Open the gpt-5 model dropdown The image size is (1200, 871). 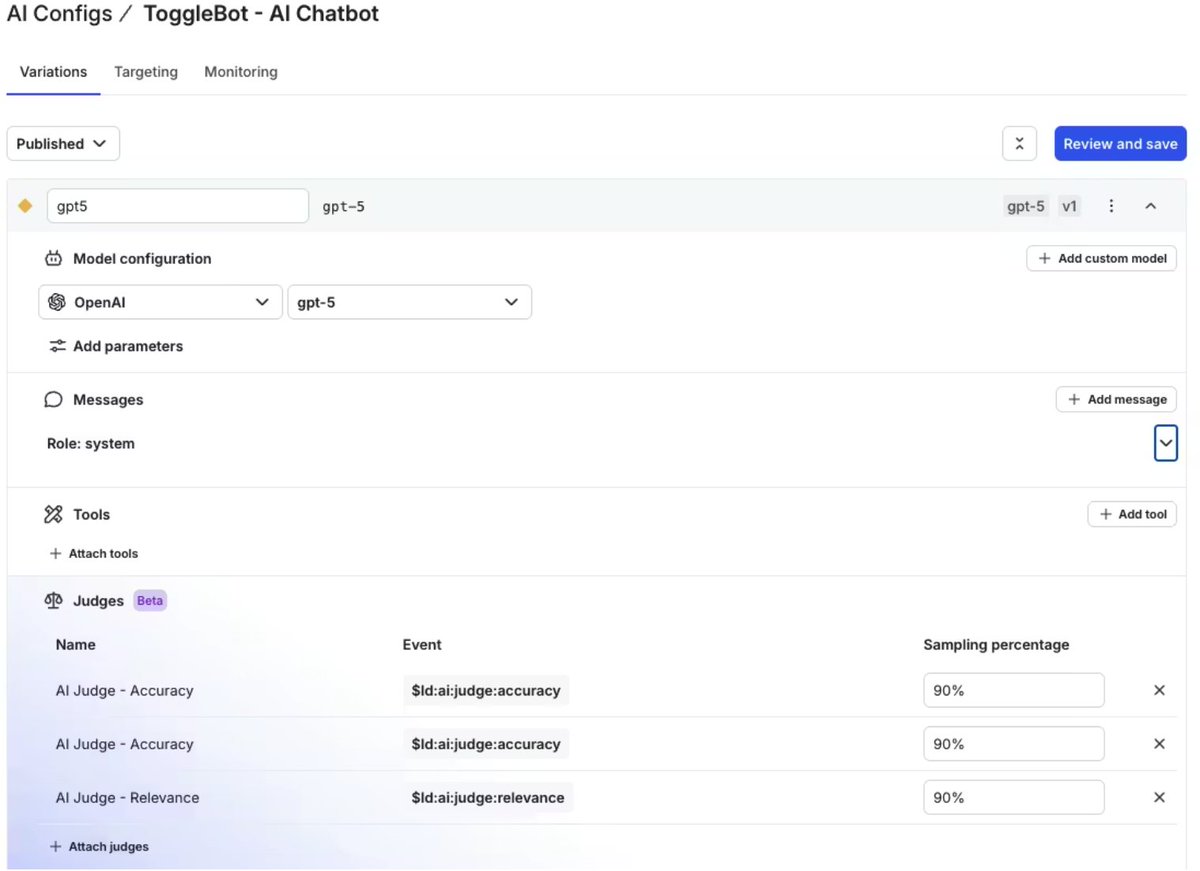[x=409, y=302]
